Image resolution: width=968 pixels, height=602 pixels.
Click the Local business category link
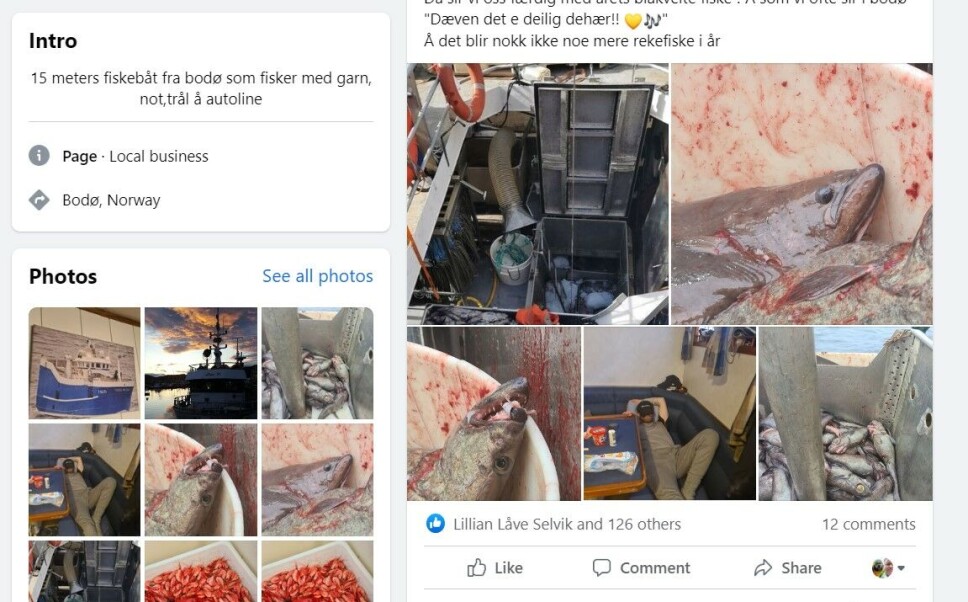(x=159, y=156)
